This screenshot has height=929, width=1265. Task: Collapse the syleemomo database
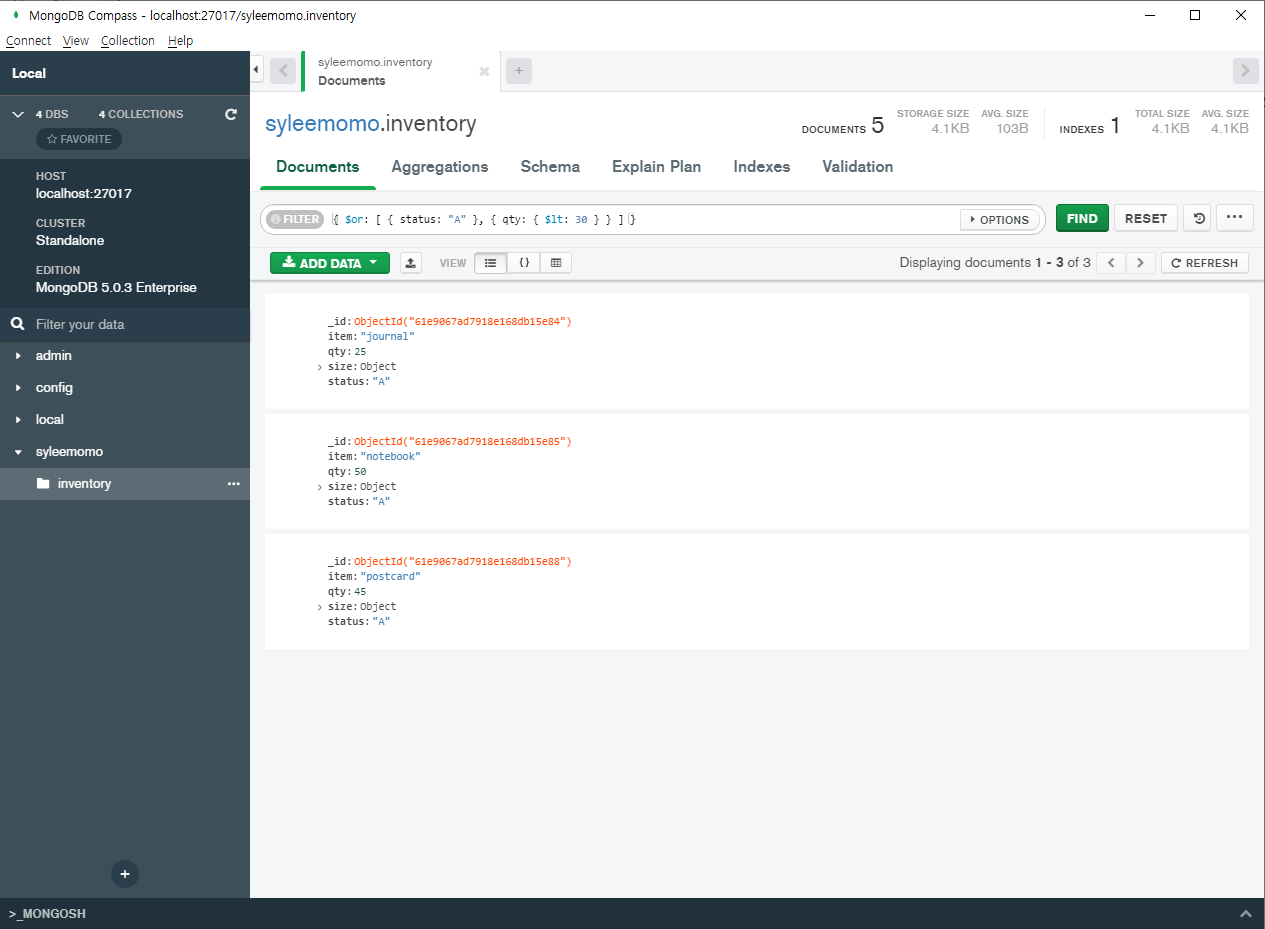click(x=18, y=452)
